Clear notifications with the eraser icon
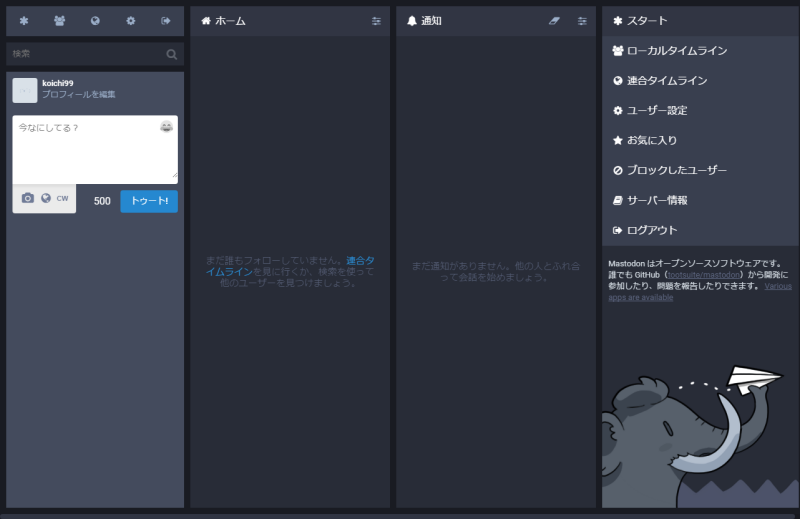The height and width of the screenshot is (519, 800). pyautogui.click(x=554, y=21)
